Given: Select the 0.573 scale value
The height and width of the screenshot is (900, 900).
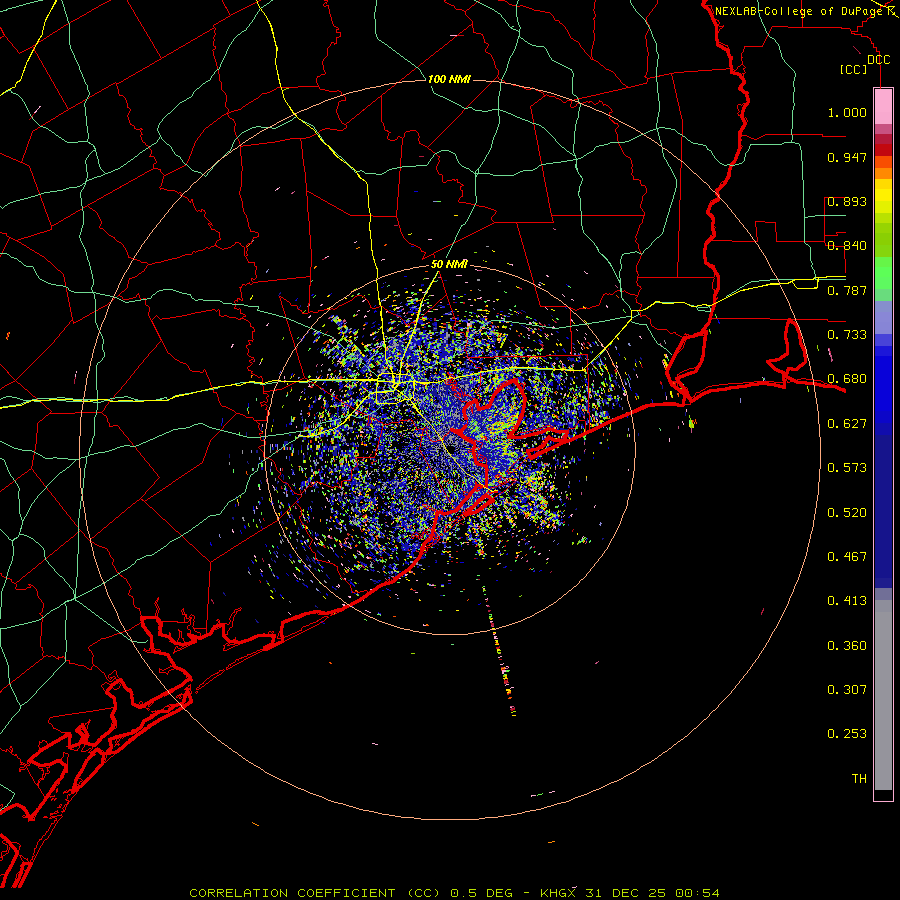Looking at the screenshot, I should 847,468.
